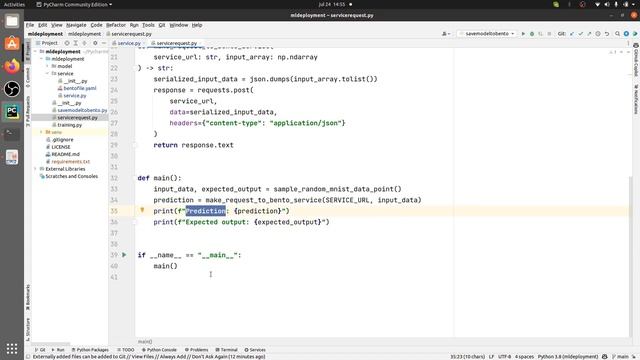Expand the model folder

(x=47, y=66)
